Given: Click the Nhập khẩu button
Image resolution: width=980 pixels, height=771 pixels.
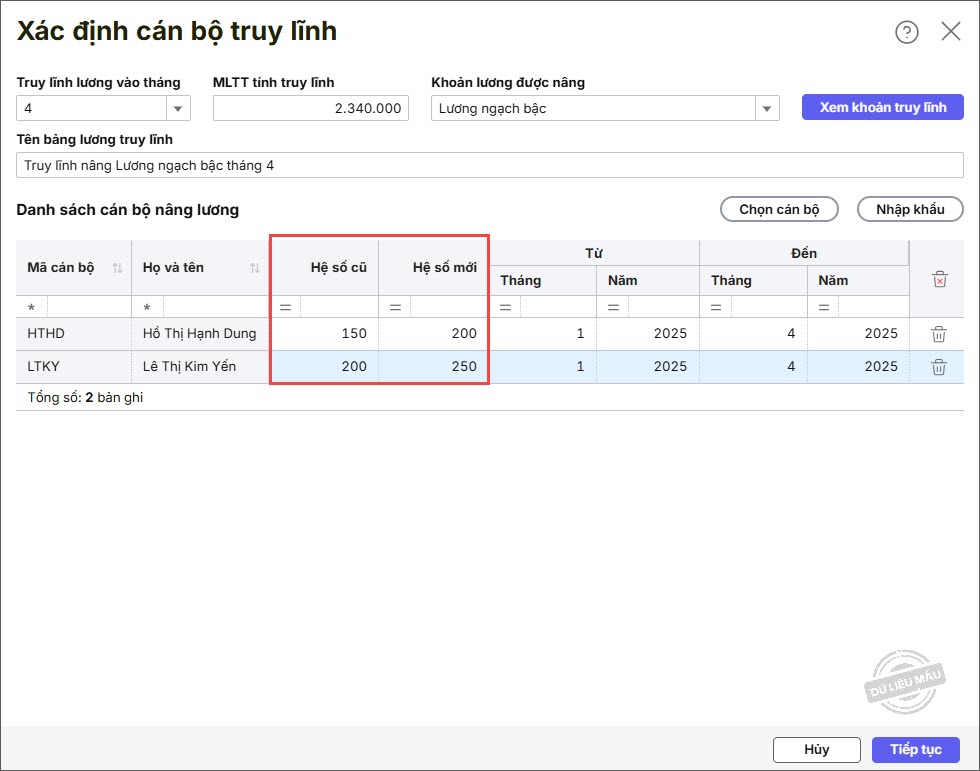Looking at the screenshot, I should tap(910, 209).
